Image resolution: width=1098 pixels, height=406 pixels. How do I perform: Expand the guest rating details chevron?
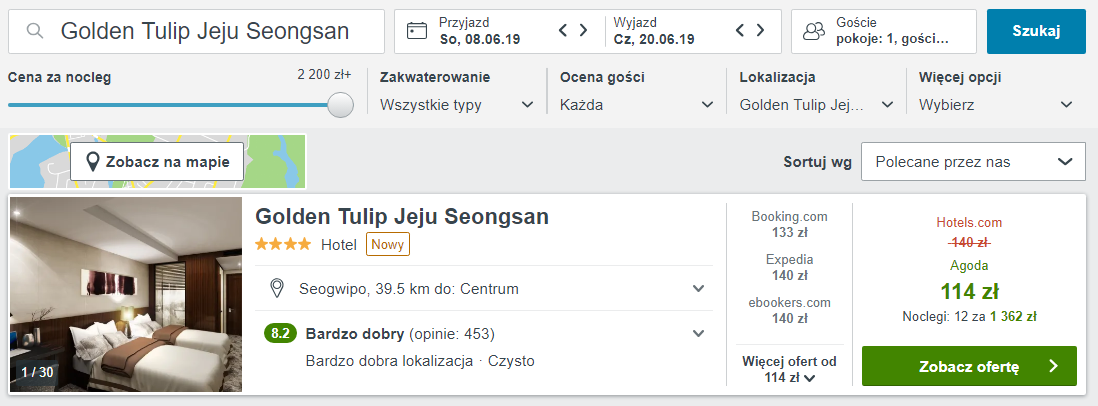pos(698,334)
